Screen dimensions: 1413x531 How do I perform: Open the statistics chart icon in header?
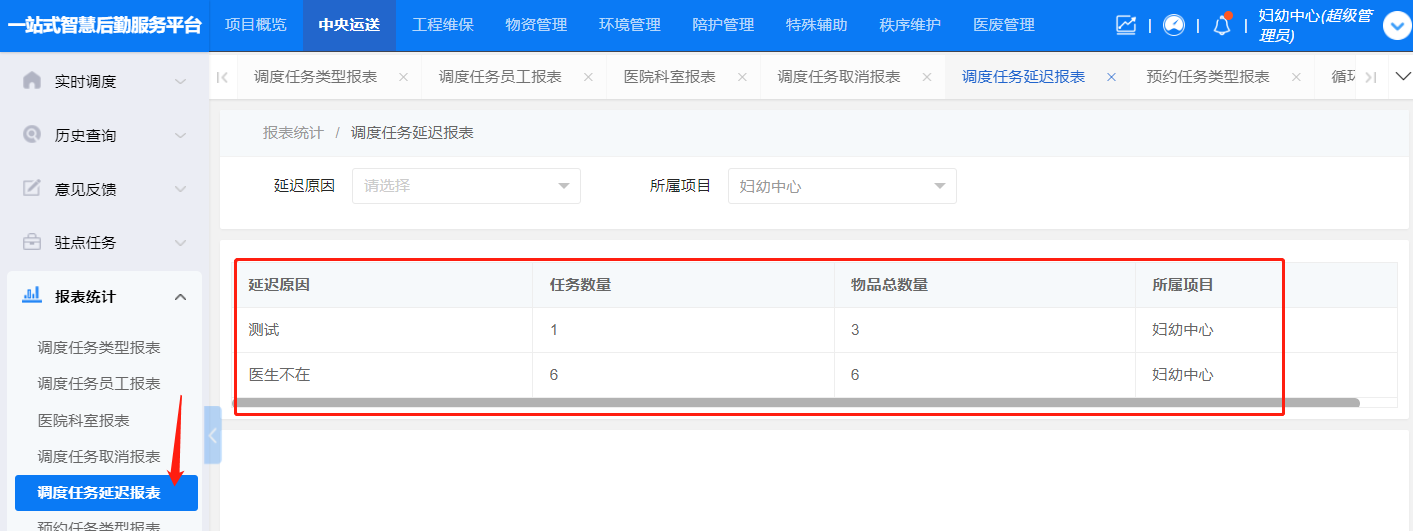click(1126, 25)
